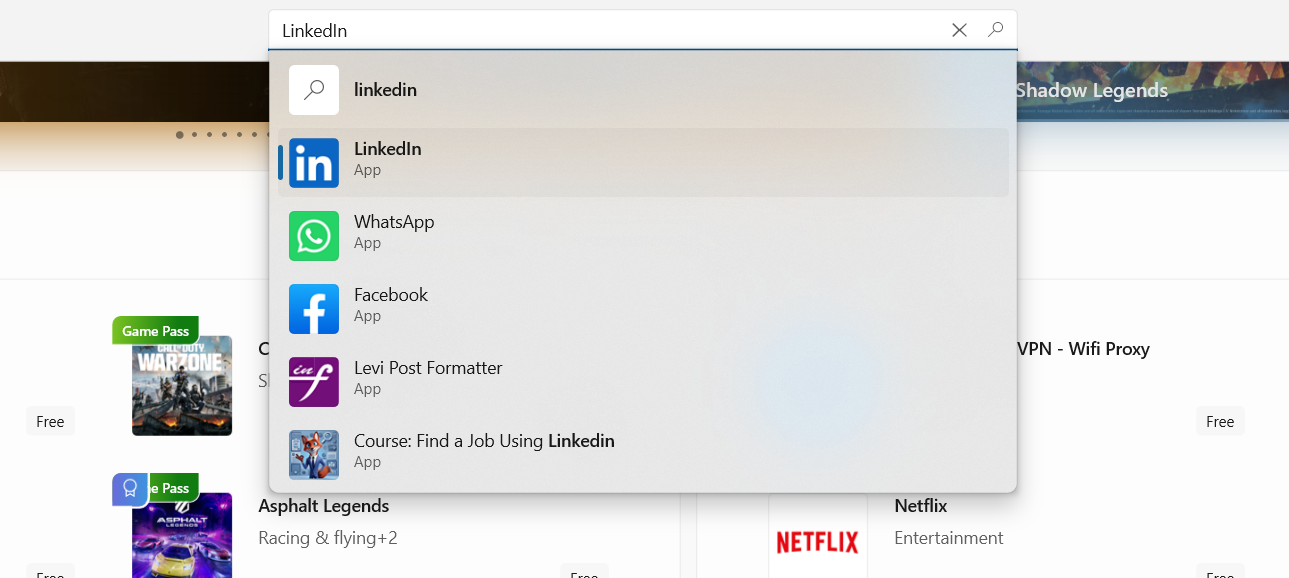Click the WhatsApp green icon in suggestions
This screenshot has height=578, width=1289.
[x=314, y=236]
